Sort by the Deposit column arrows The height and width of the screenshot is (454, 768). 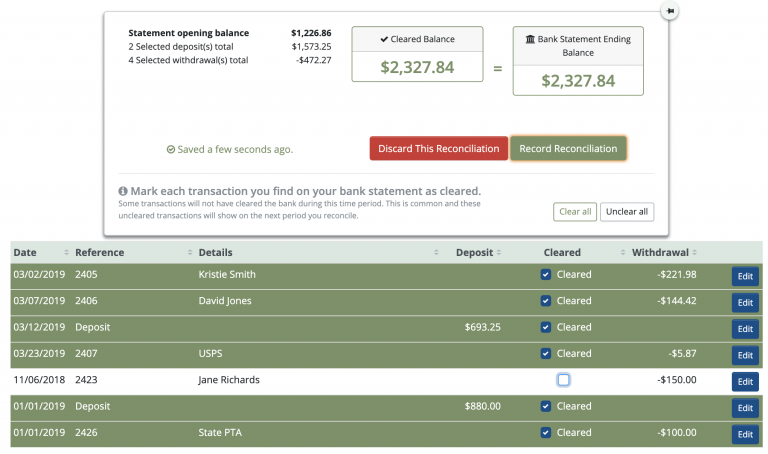499,253
